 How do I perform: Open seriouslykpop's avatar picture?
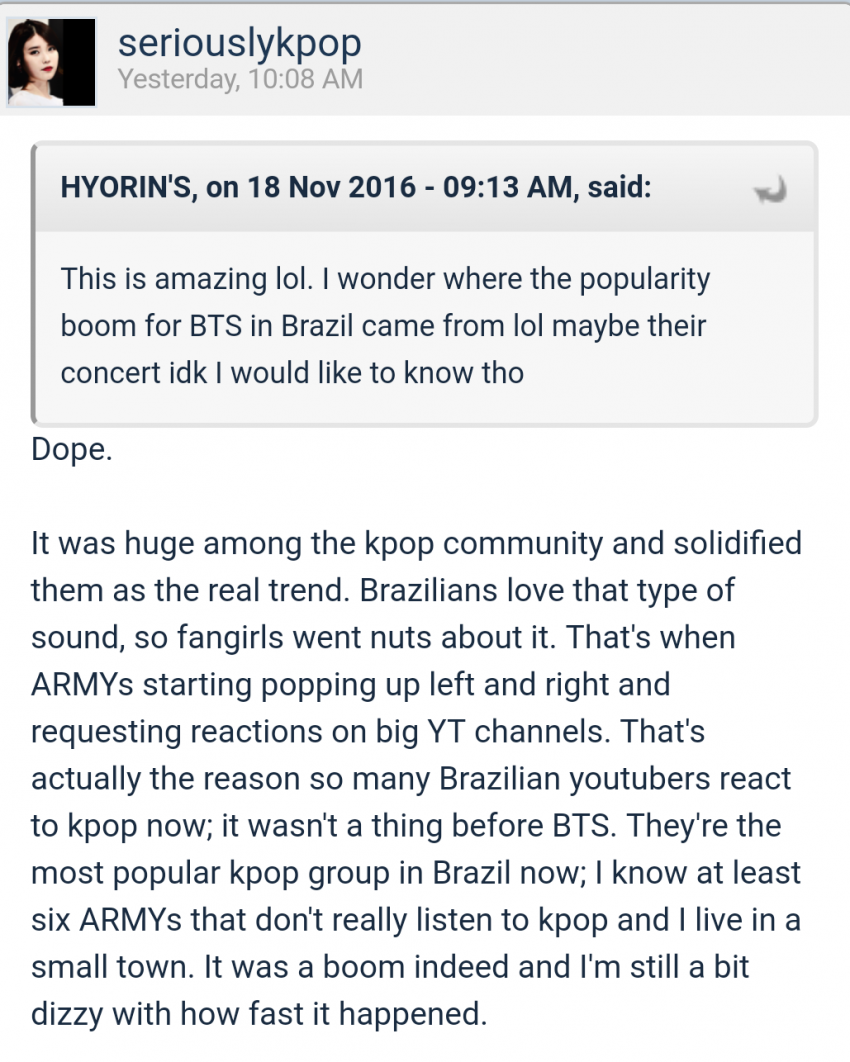[52, 62]
